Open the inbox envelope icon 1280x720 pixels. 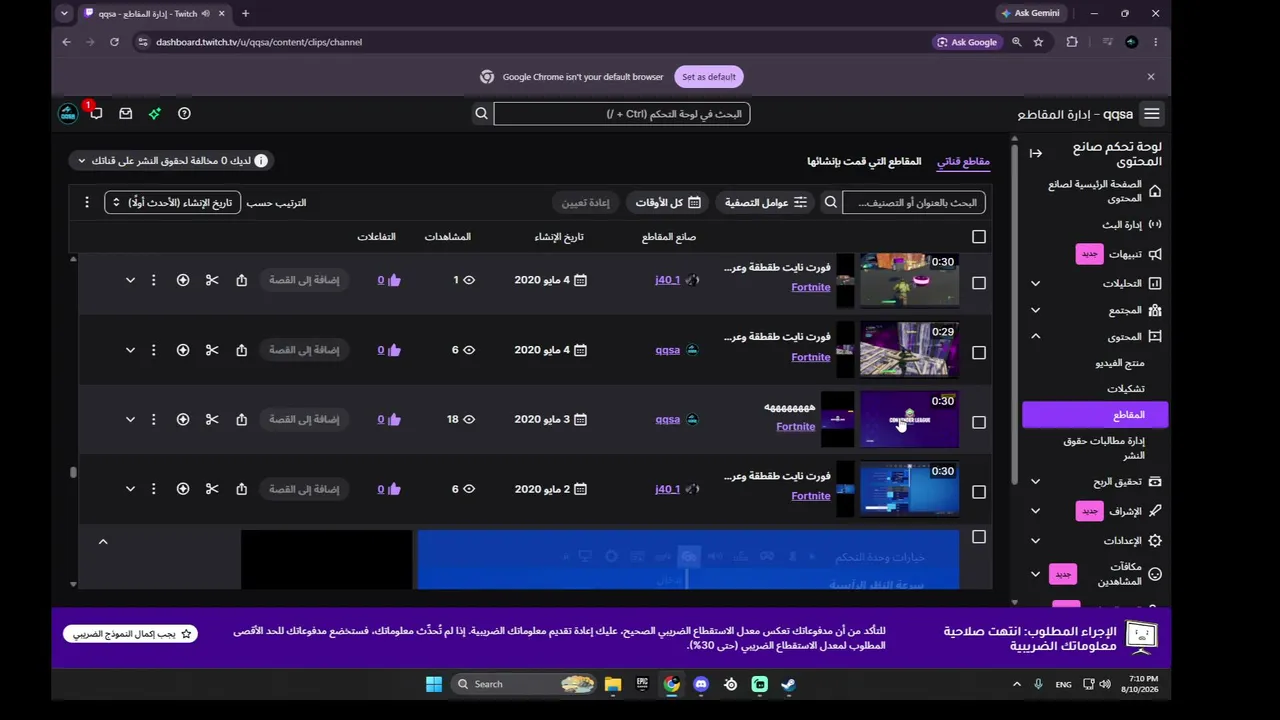[x=126, y=114]
